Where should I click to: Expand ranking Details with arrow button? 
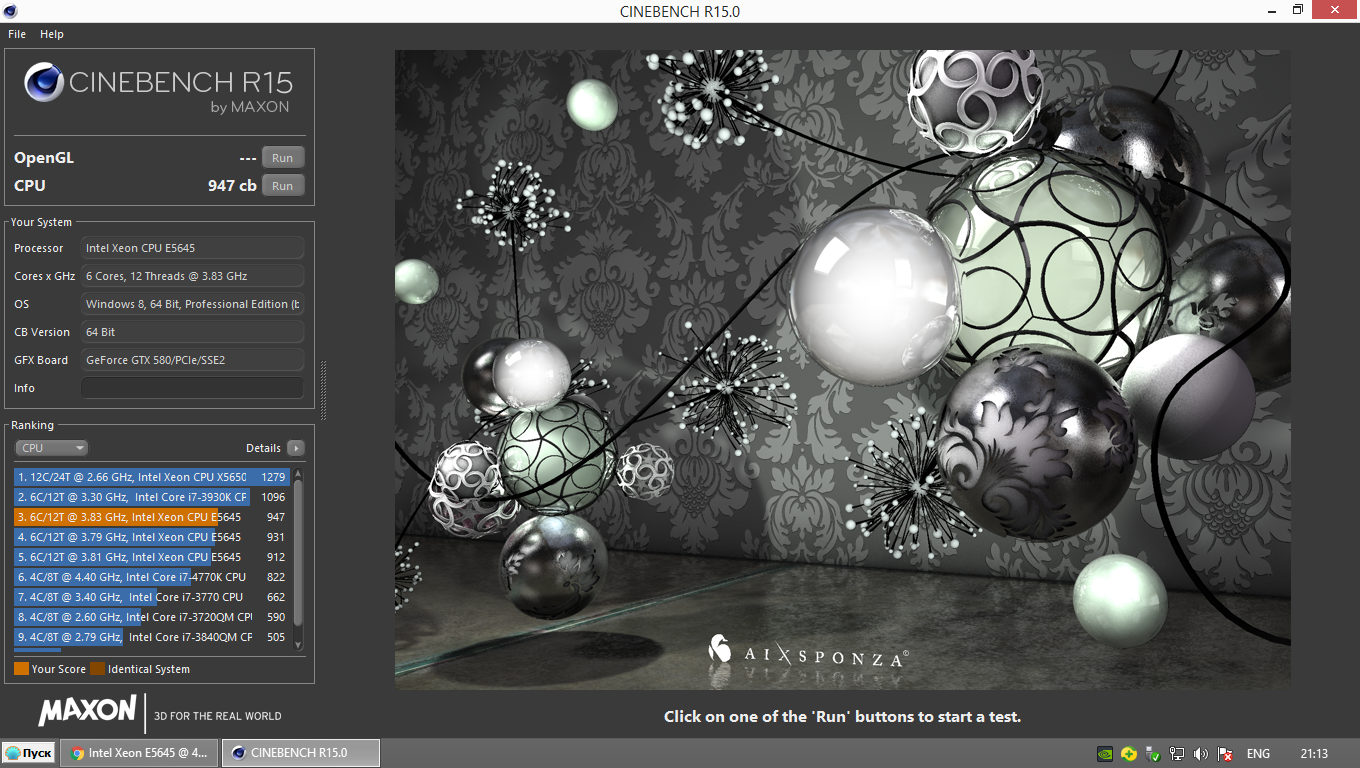tap(295, 448)
